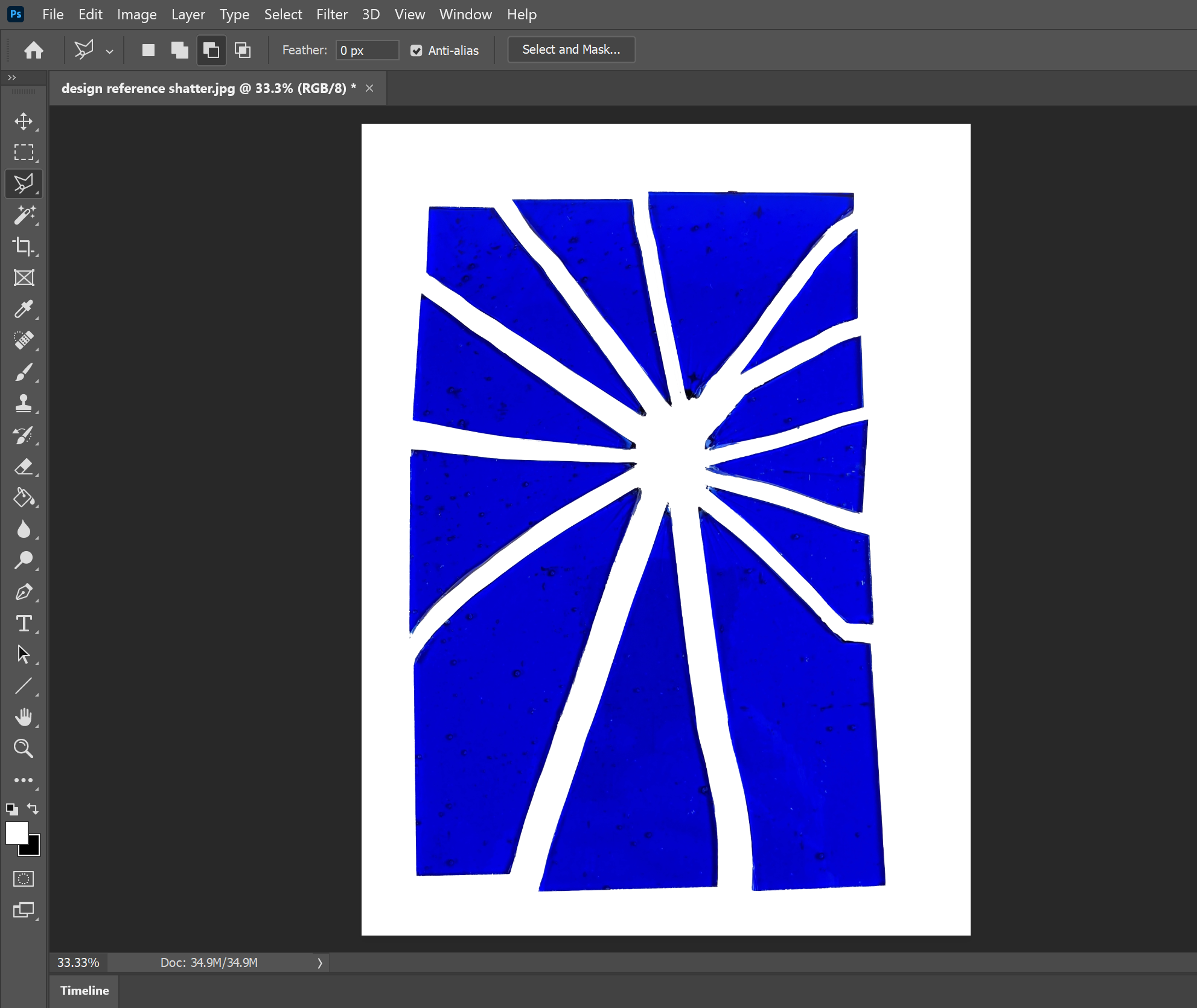Open the Select menu
This screenshot has height=1008, width=1197.
[x=283, y=14]
